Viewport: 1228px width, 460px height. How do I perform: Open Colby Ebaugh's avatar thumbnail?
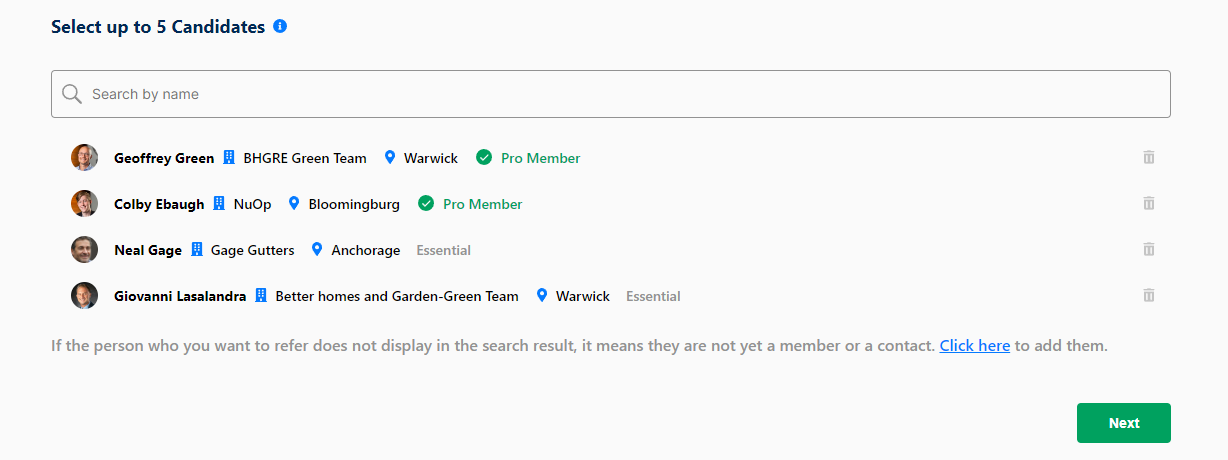[84, 203]
